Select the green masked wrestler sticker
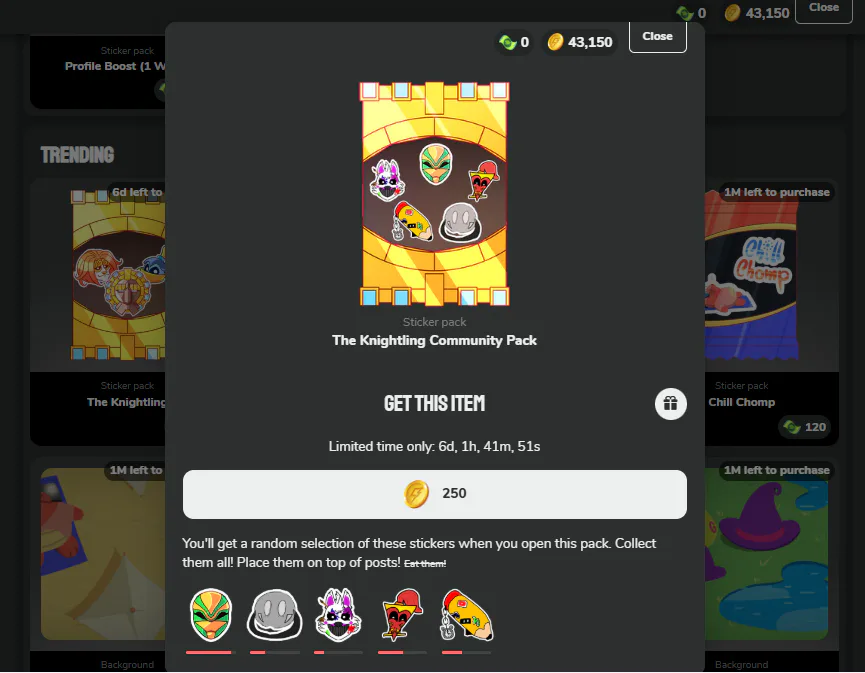 point(211,615)
